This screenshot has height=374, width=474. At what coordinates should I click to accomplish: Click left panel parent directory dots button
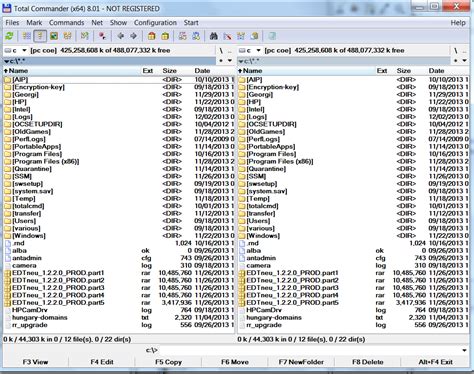point(229,51)
